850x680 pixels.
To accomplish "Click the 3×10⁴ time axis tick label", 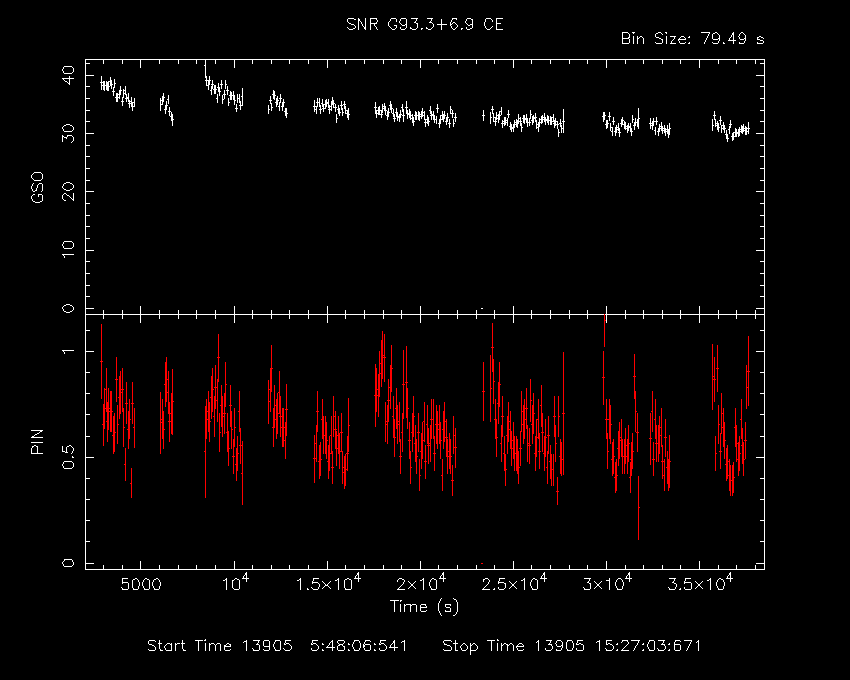I will pyautogui.click(x=607, y=582).
